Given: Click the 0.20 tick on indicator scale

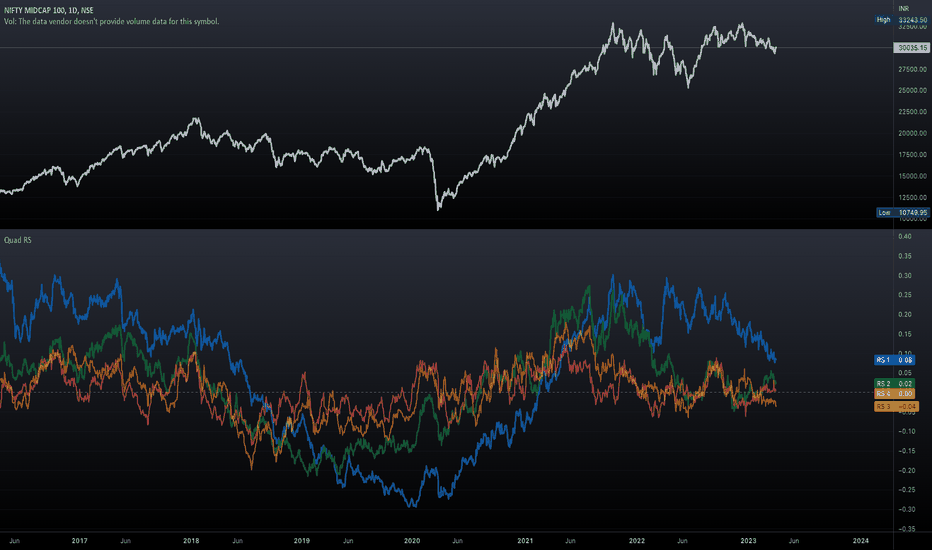Looking at the screenshot, I should pos(905,315).
